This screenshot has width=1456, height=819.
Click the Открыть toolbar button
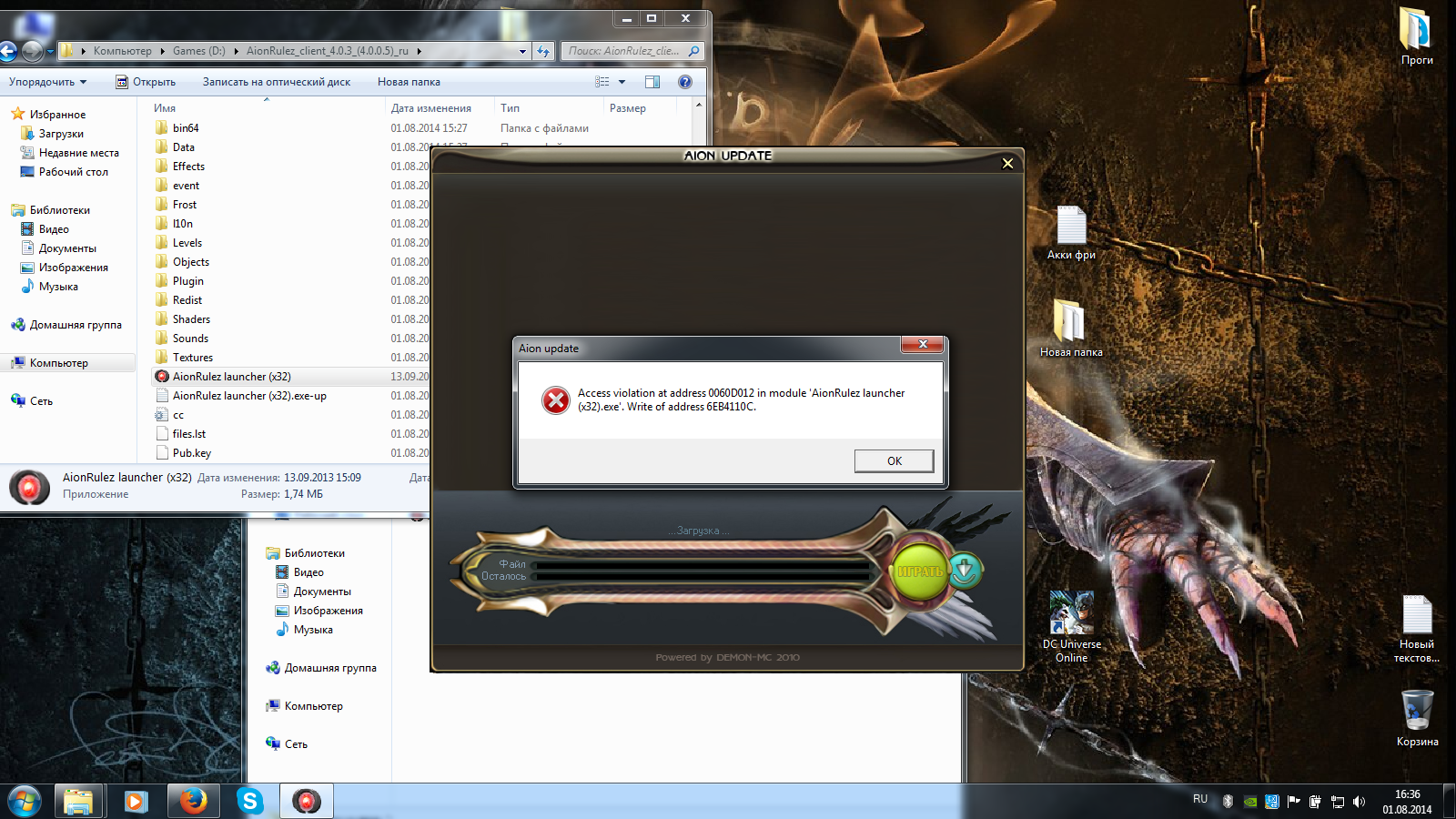point(146,82)
